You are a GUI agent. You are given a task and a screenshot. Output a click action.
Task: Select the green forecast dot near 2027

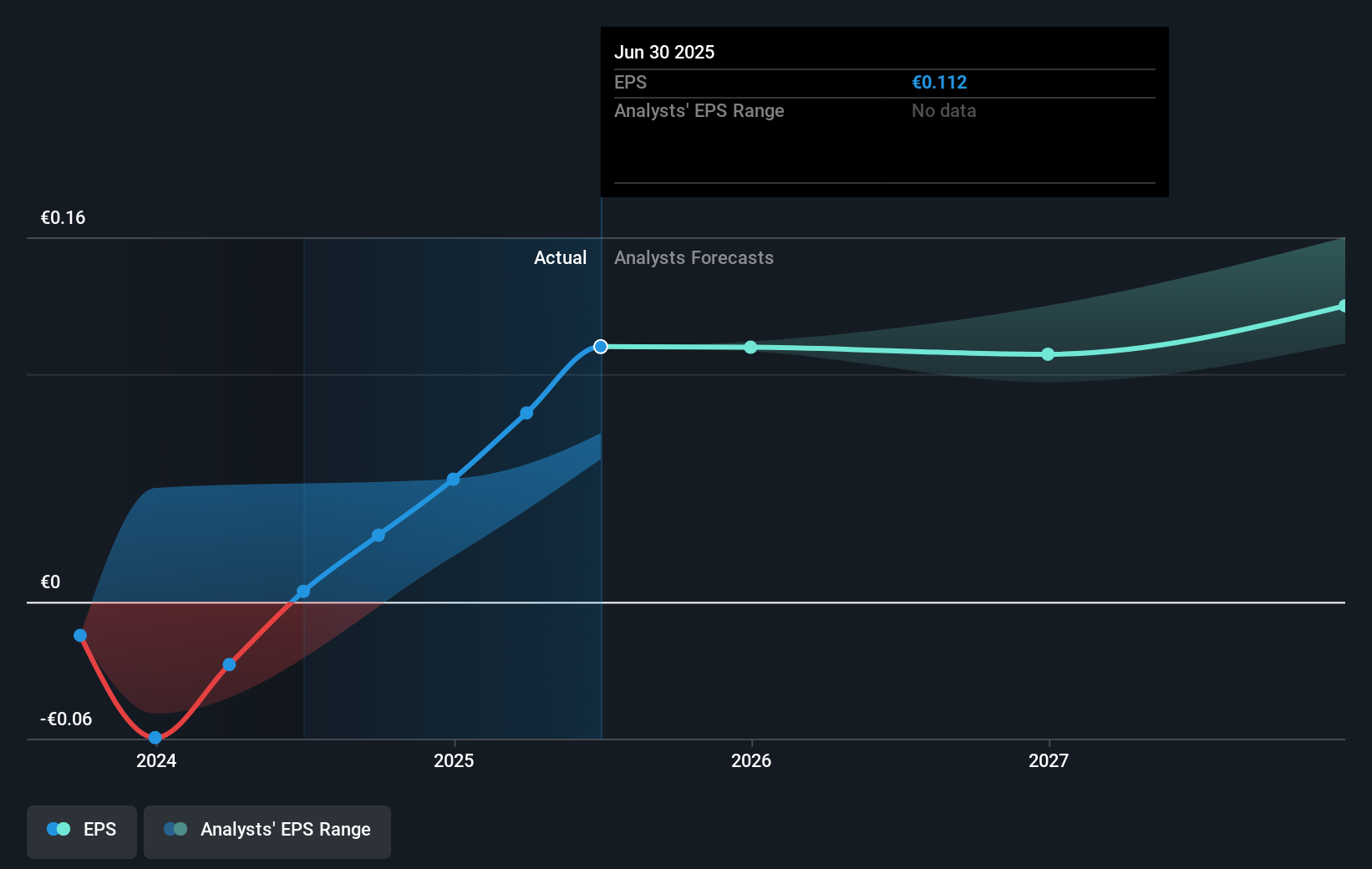pos(1047,355)
